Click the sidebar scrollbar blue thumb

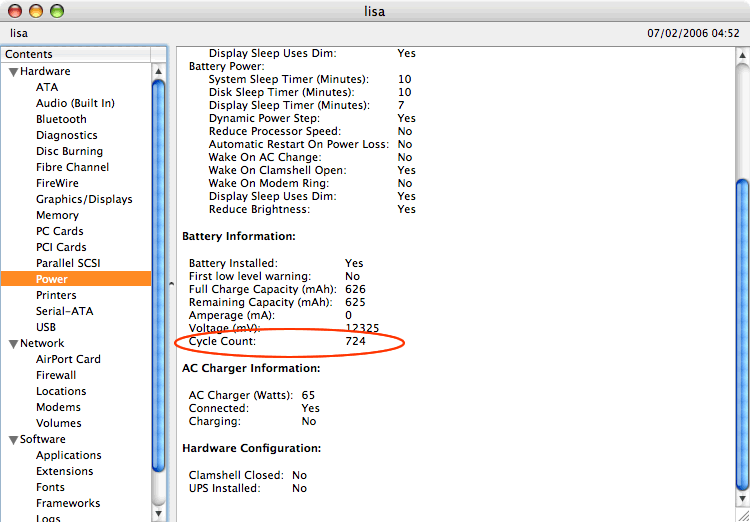click(159, 278)
